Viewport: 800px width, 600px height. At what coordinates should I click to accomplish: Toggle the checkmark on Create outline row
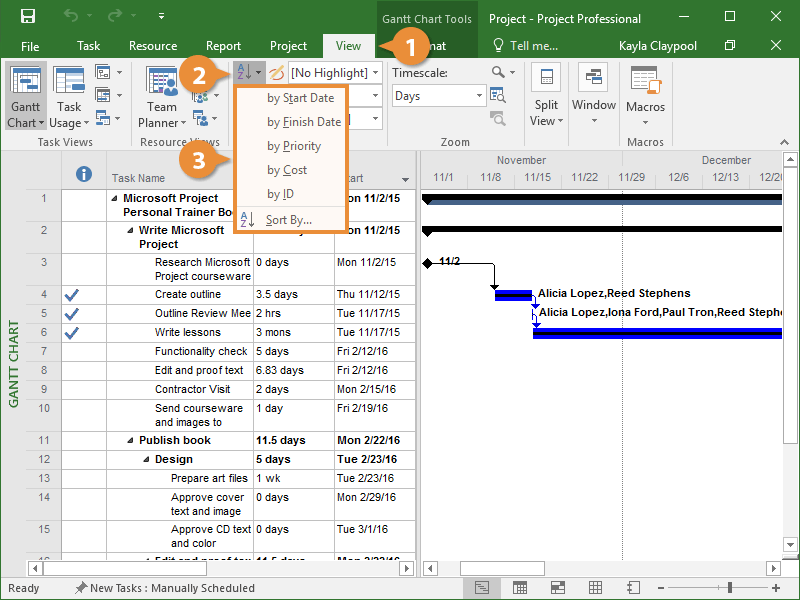[x=71, y=295]
